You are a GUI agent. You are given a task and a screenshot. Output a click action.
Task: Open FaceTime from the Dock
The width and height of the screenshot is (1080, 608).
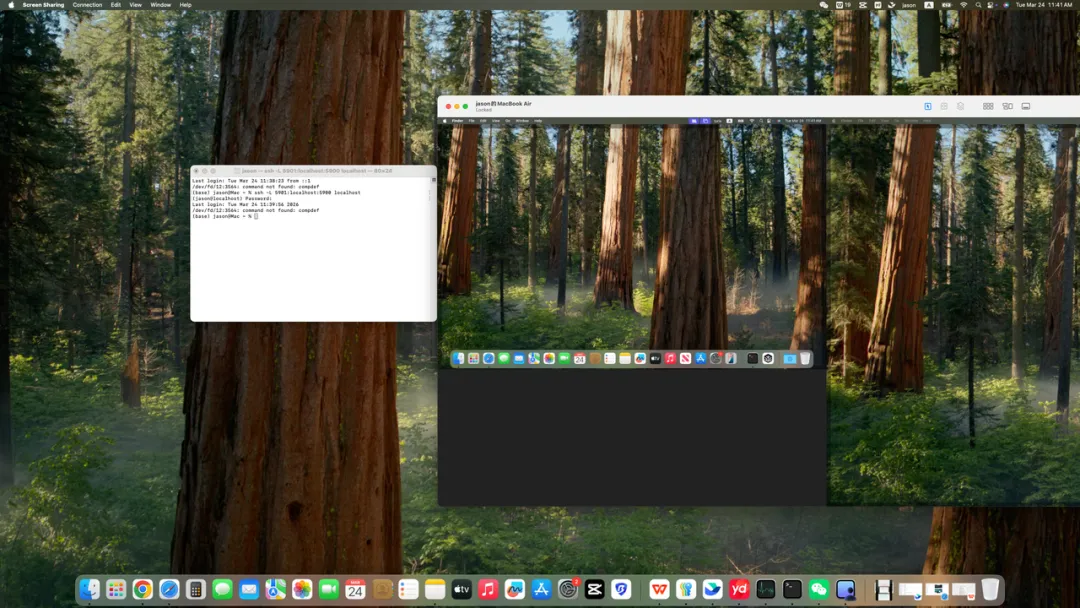pyautogui.click(x=329, y=589)
